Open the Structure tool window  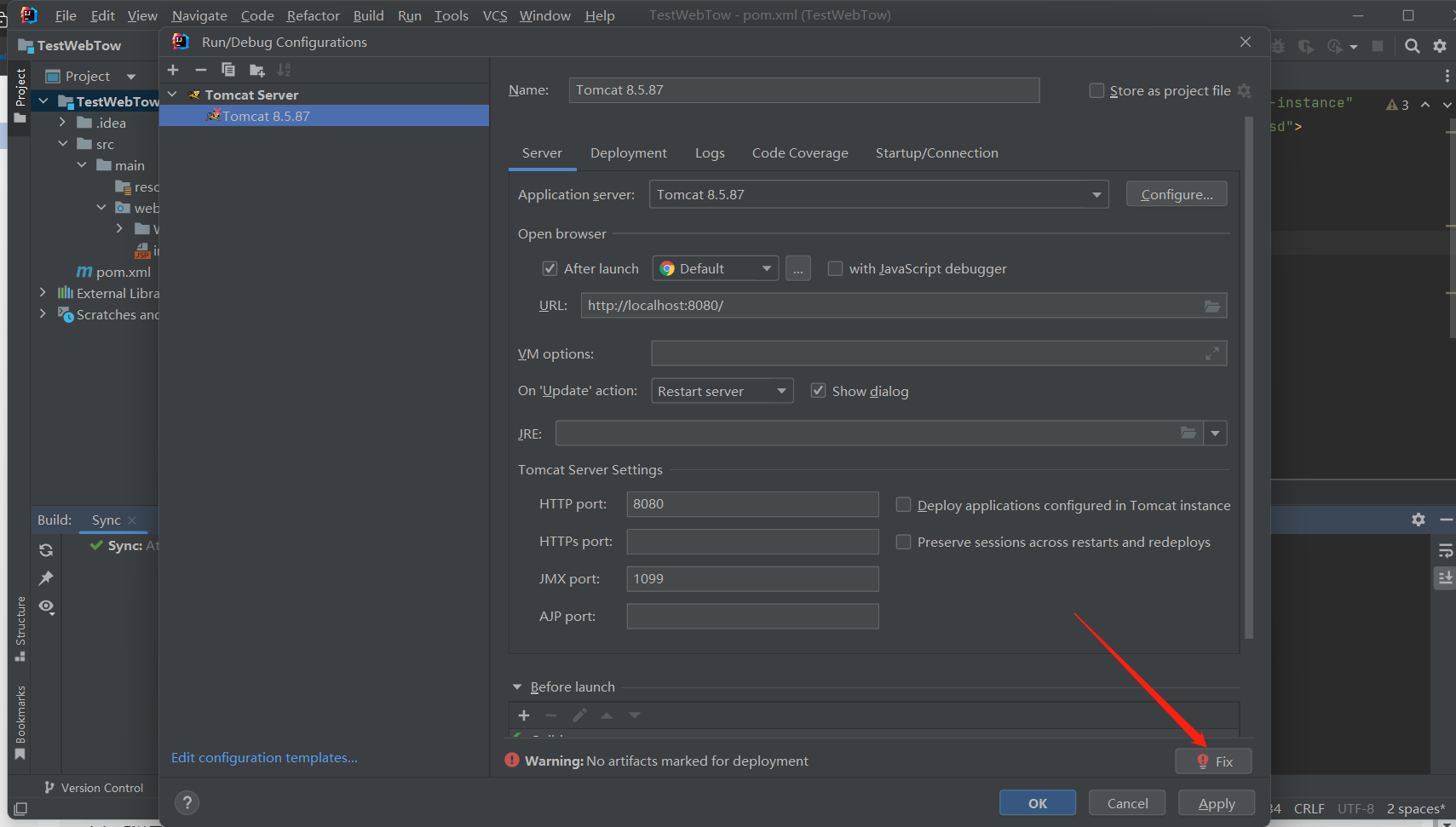[x=20, y=629]
